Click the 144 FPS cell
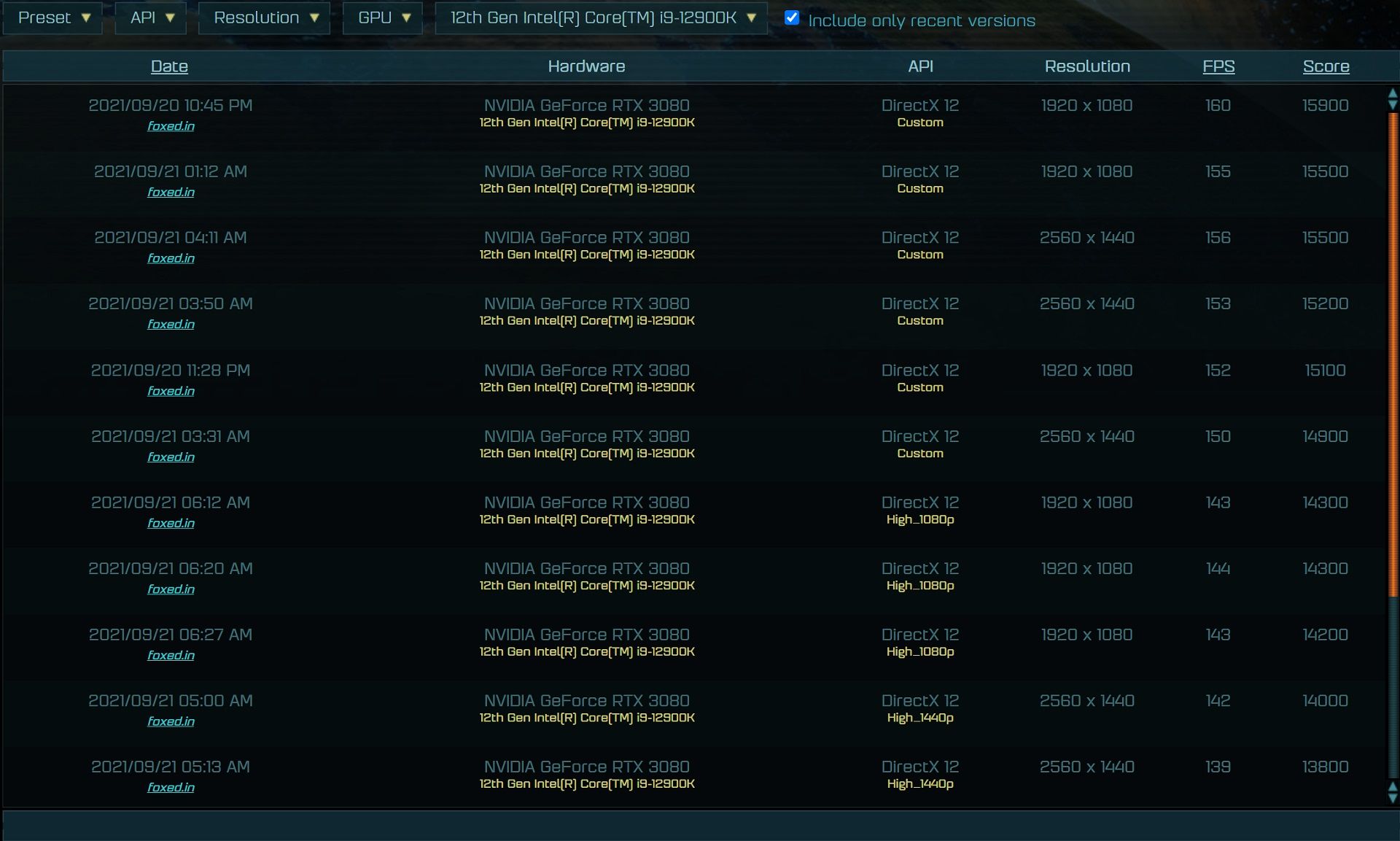 (1218, 568)
